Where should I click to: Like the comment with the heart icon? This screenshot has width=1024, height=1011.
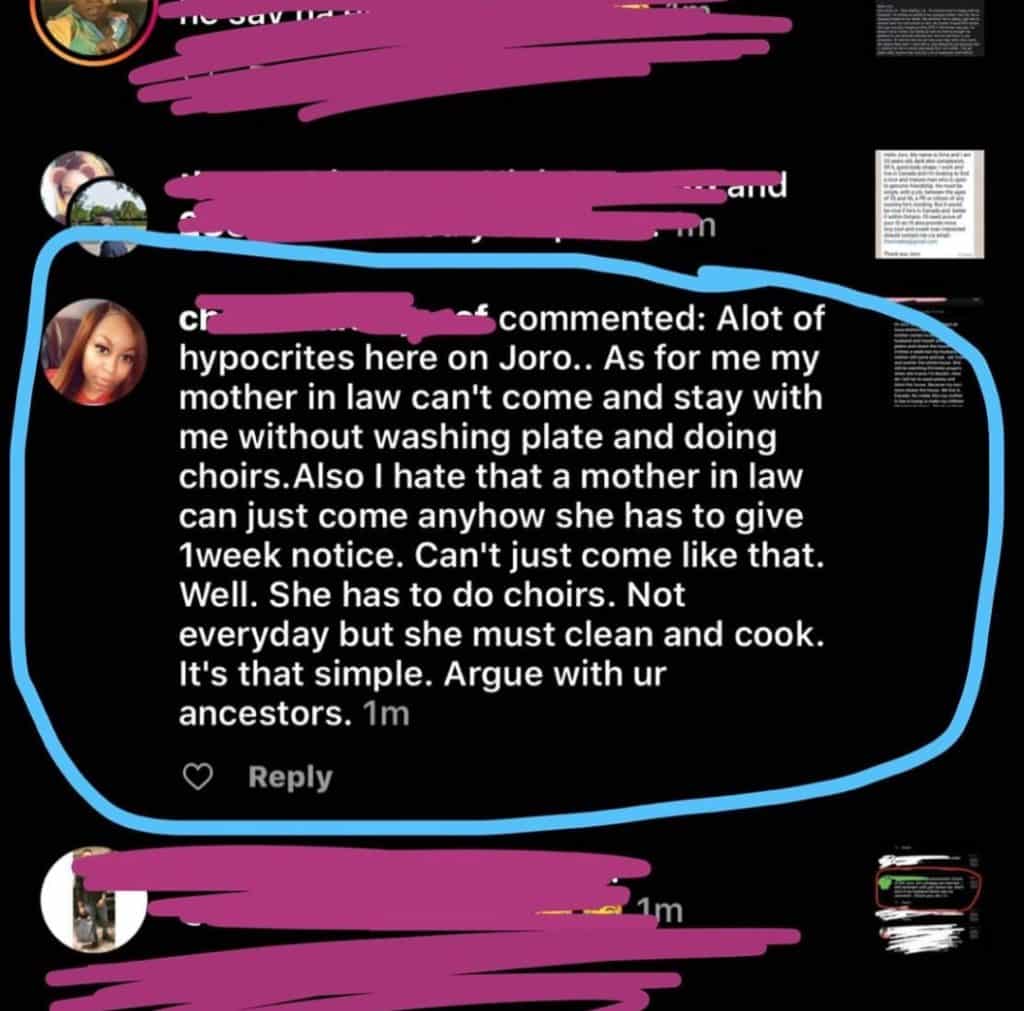pos(197,777)
